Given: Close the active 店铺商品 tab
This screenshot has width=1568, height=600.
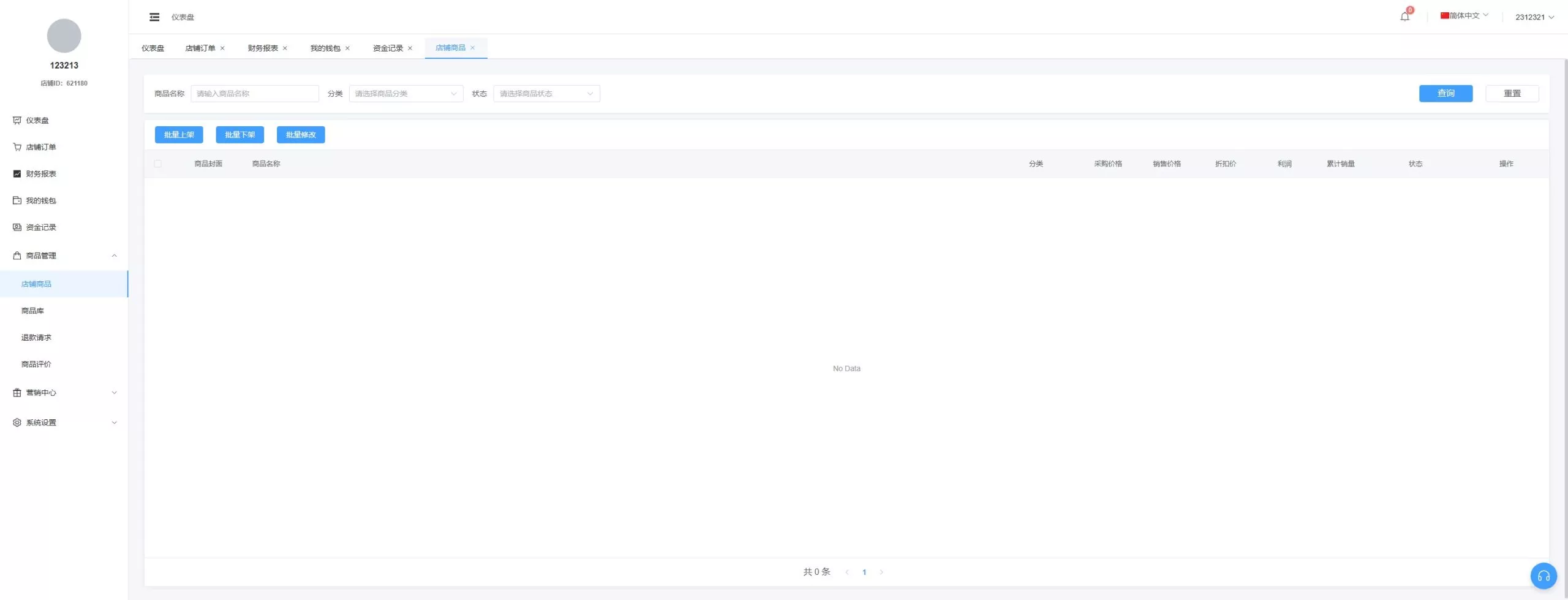Looking at the screenshot, I should pos(473,48).
